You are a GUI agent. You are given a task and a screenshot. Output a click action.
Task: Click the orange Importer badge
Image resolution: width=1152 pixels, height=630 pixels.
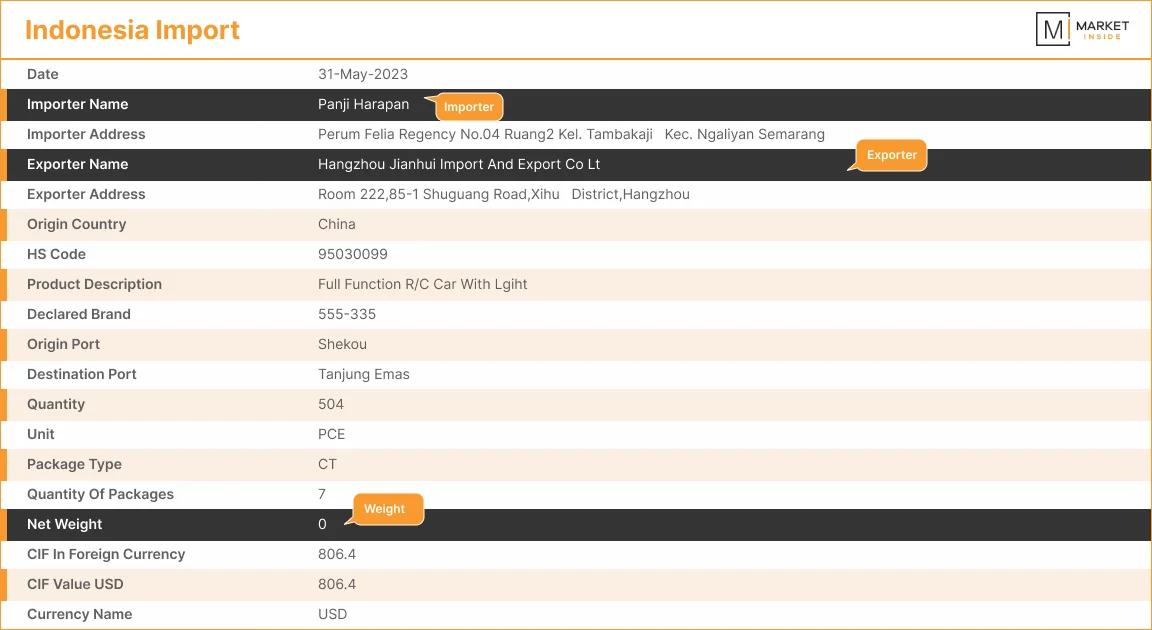pyautogui.click(x=468, y=106)
